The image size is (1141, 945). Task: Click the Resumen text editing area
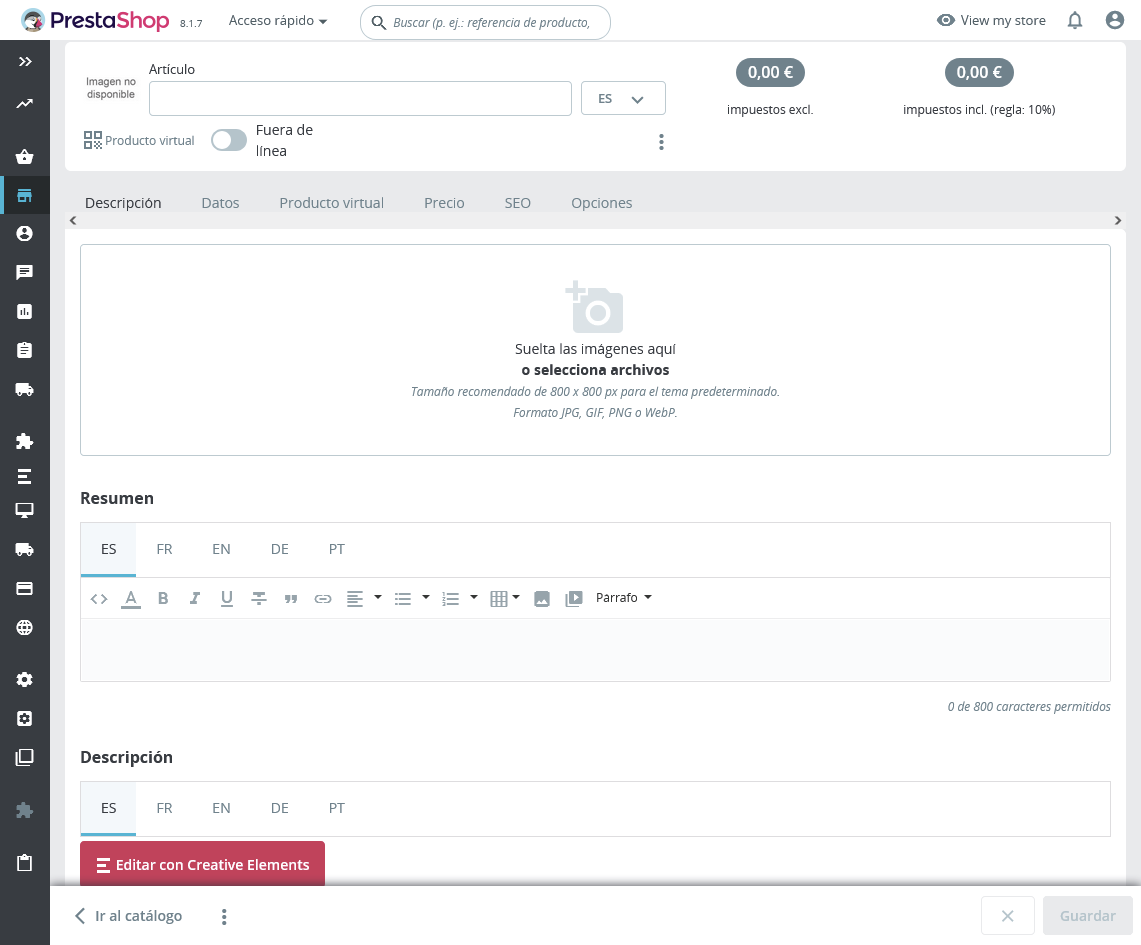point(595,650)
